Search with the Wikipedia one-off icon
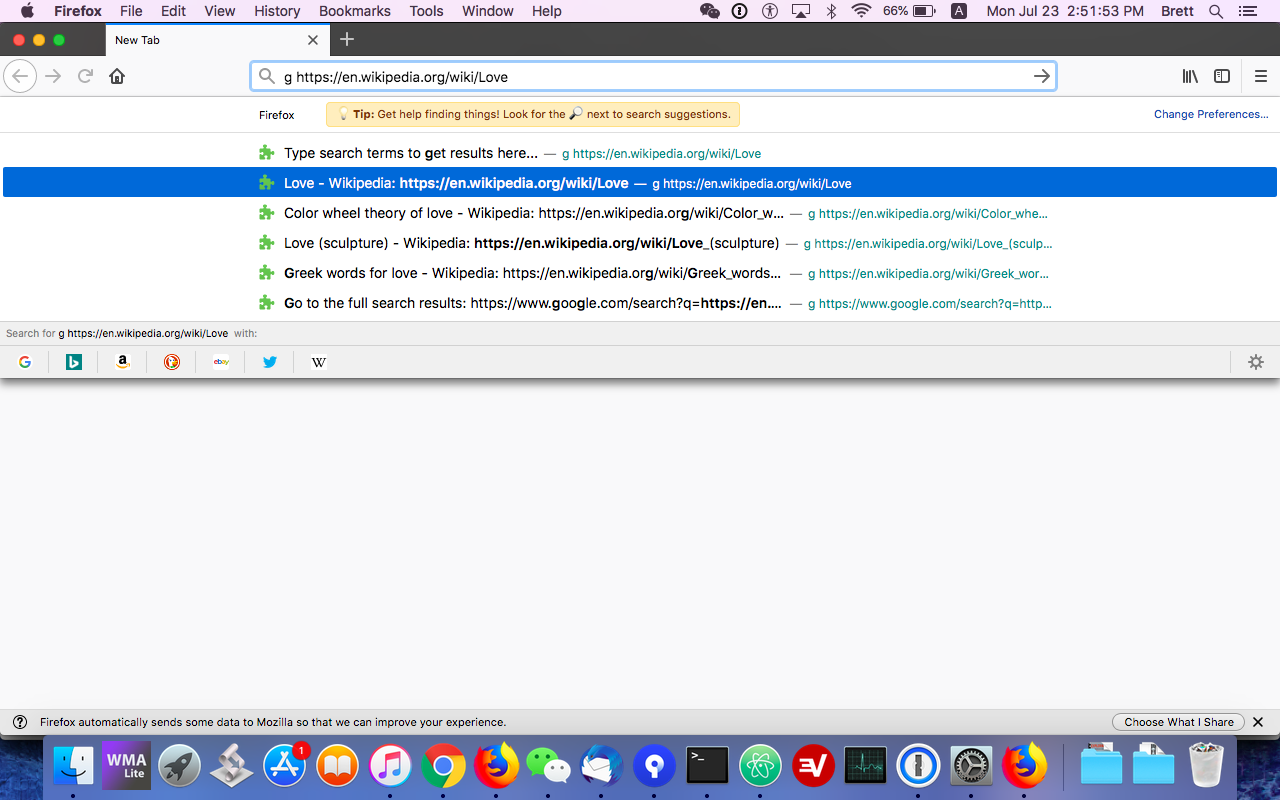This screenshot has width=1280, height=800. (319, 362)
